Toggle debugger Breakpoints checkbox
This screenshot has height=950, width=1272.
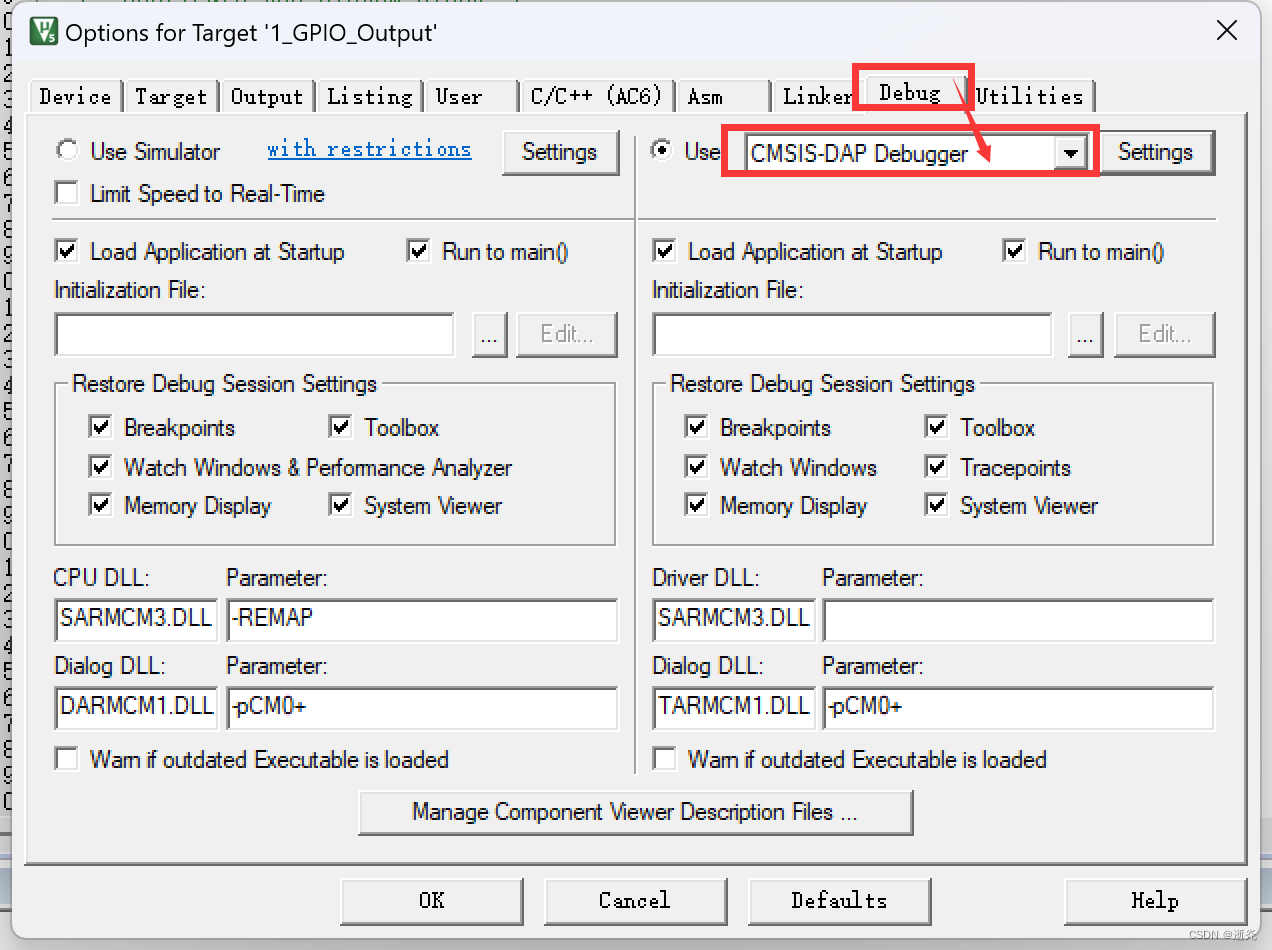click(x=697, y=427)
